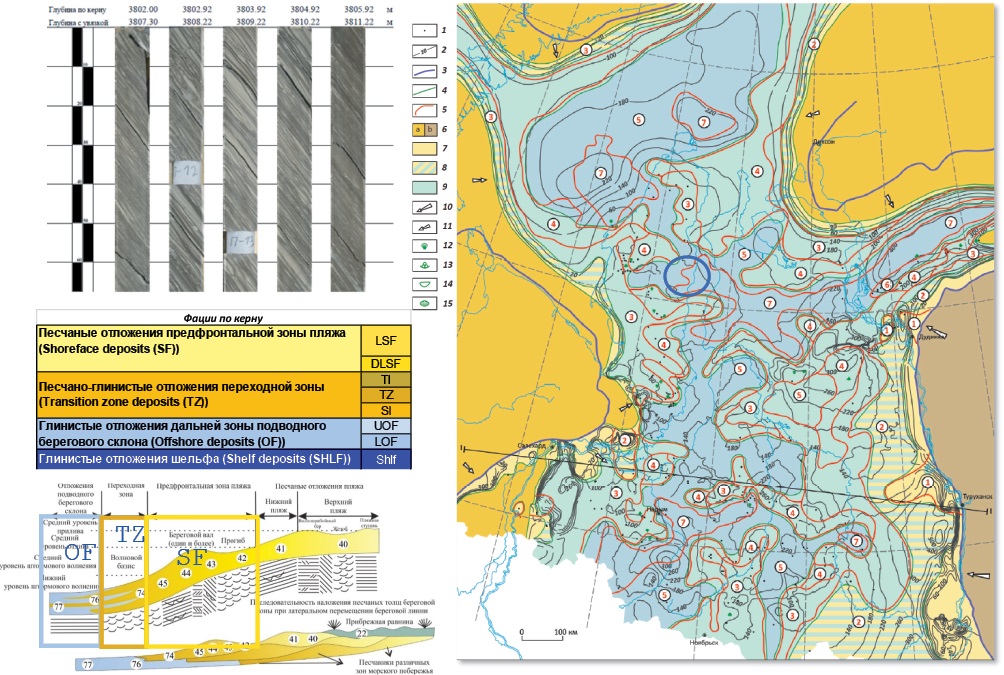Click legend symbol 1 with the dot
Screen dimensions: 1004x675
[422, 32]
